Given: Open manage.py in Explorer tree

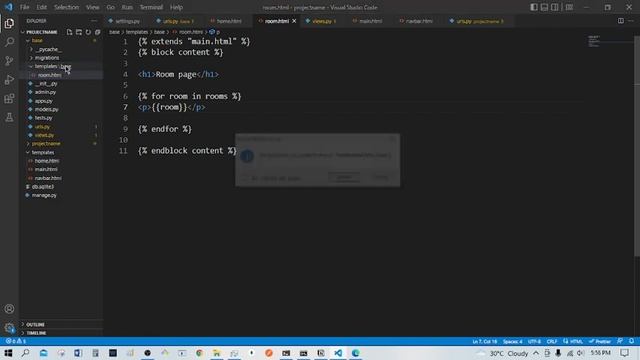Looking at the screenshot, I should (44, 195).
